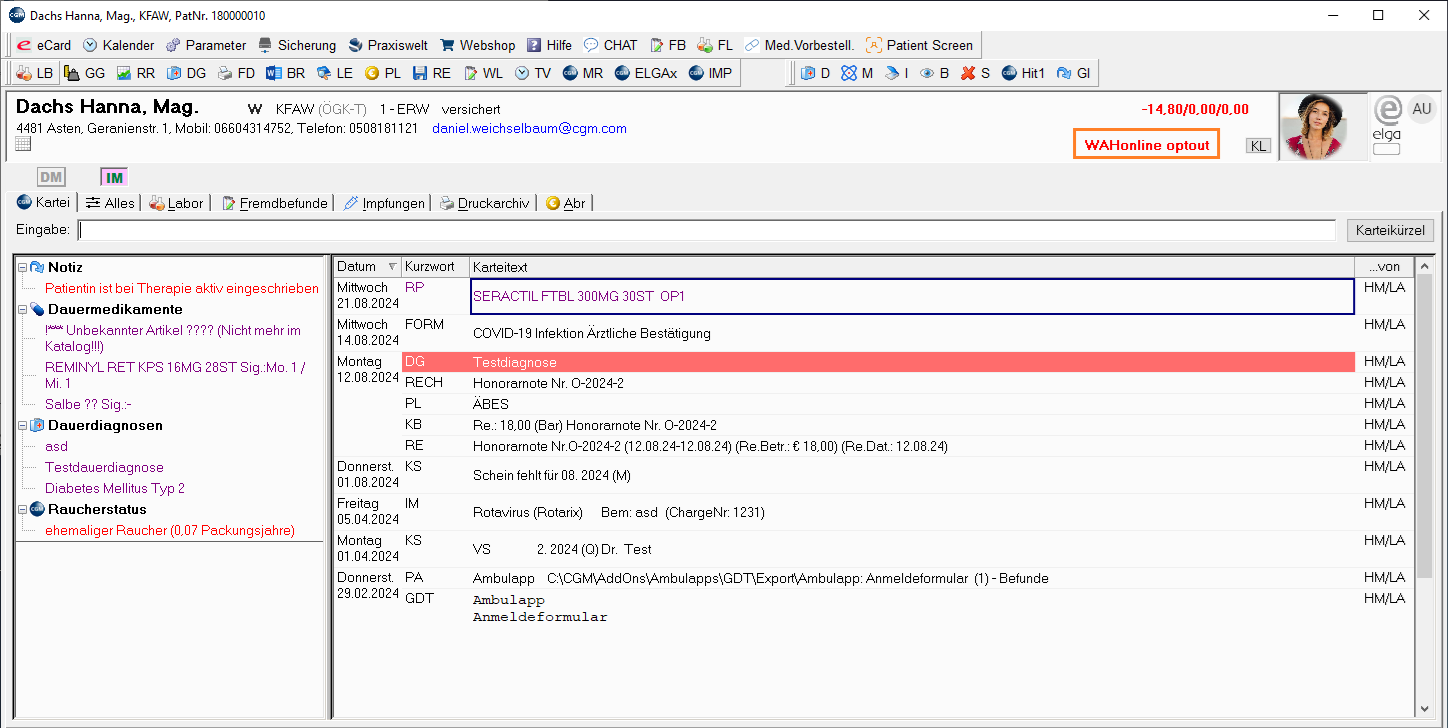
Task: Click the GG toolbar button
Action: (x=85, y=73)
